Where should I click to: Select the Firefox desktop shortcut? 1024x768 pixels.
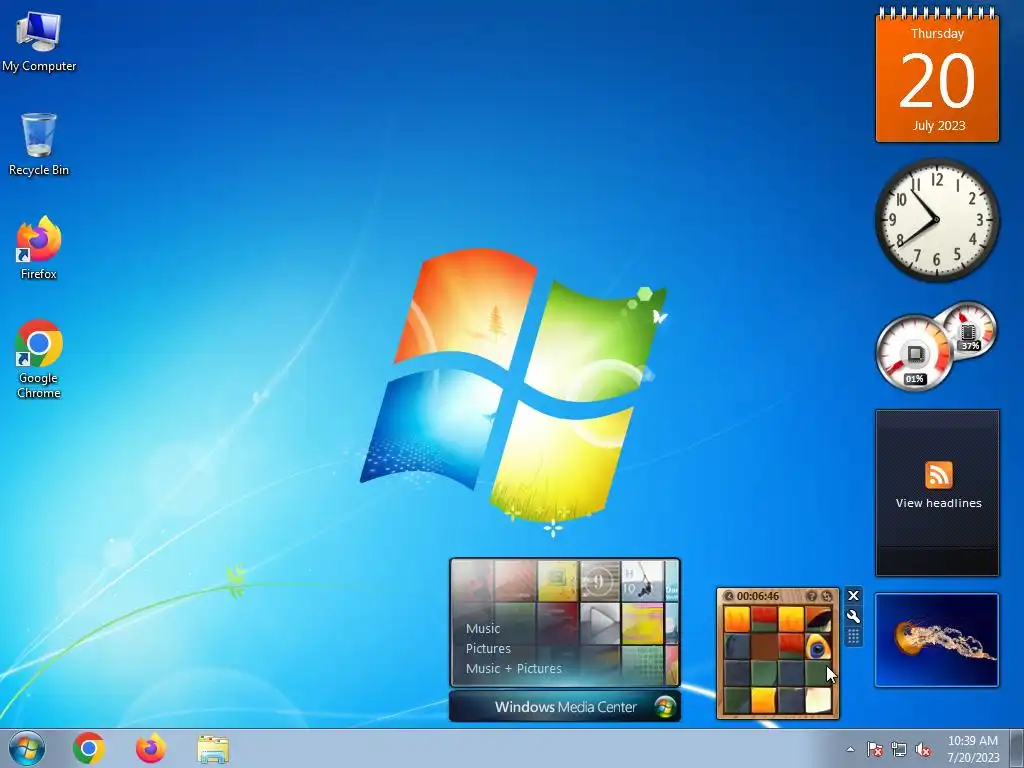coord(39,248)
